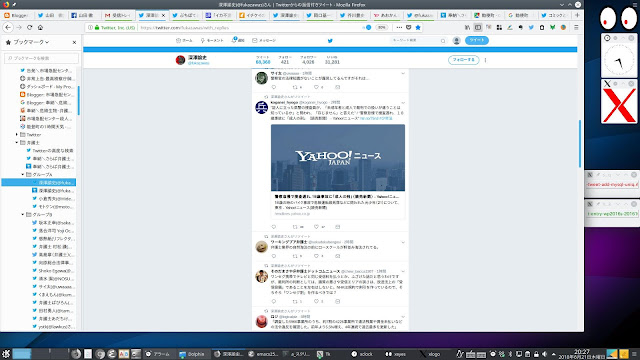Open the Library icon in the Firefox toolbar
The height and width of the screenshot is (360, 640).
point(467,27)
